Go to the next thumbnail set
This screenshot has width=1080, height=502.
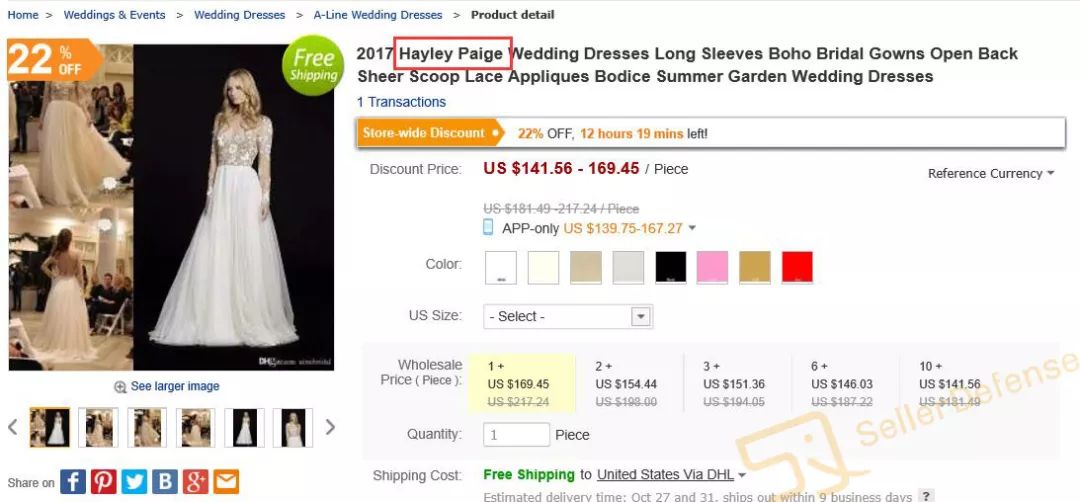pos(330,428)
